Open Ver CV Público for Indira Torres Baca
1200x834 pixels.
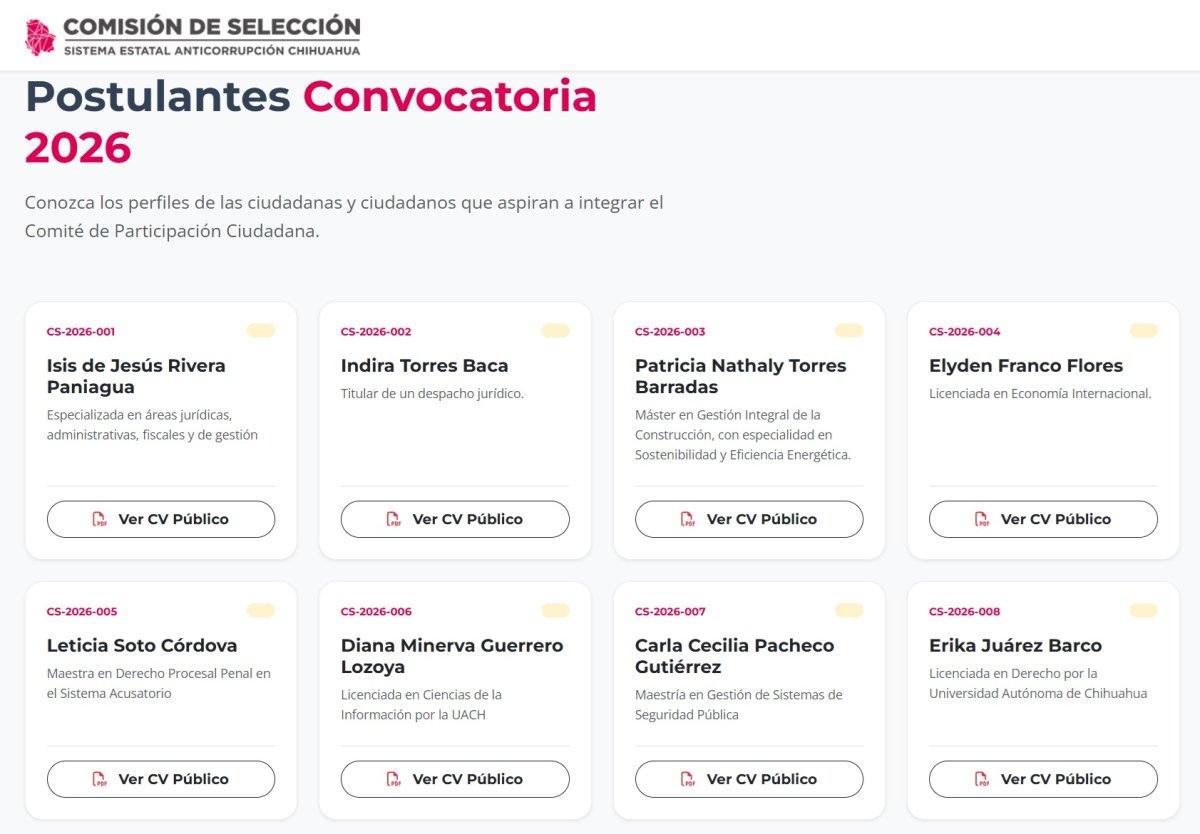click(x=455, y=519)
